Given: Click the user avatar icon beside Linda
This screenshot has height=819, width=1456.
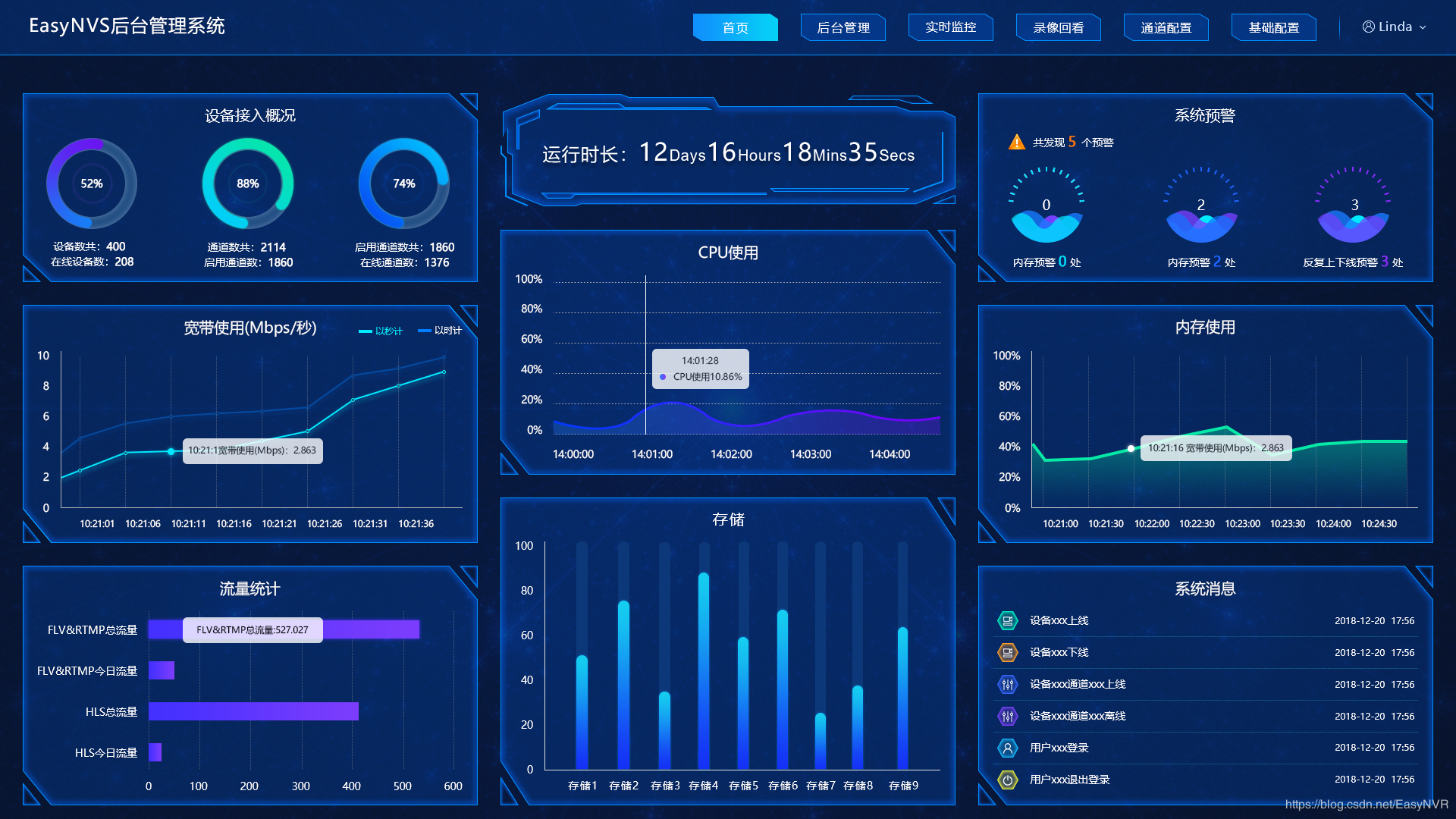Looking at the screenshot, I should coord(1368,27).
